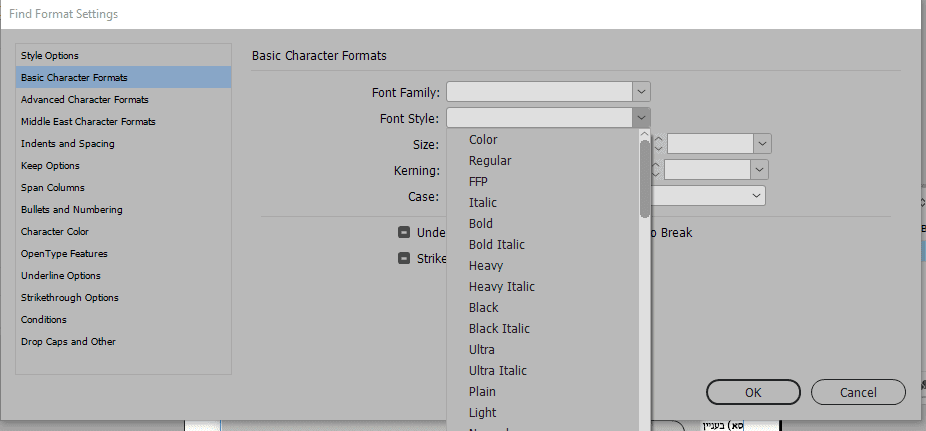Open the Style Options section

click(50, 55)
